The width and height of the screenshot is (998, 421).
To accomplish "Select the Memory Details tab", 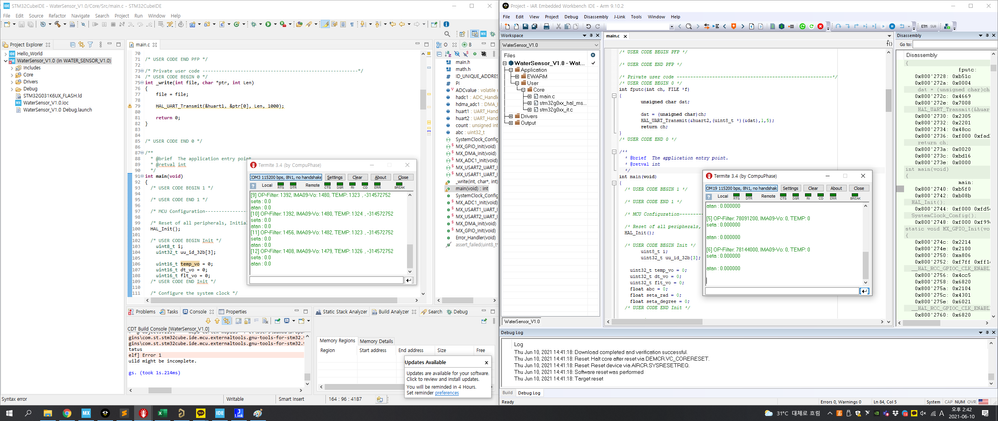I will [x=377, y=341].
